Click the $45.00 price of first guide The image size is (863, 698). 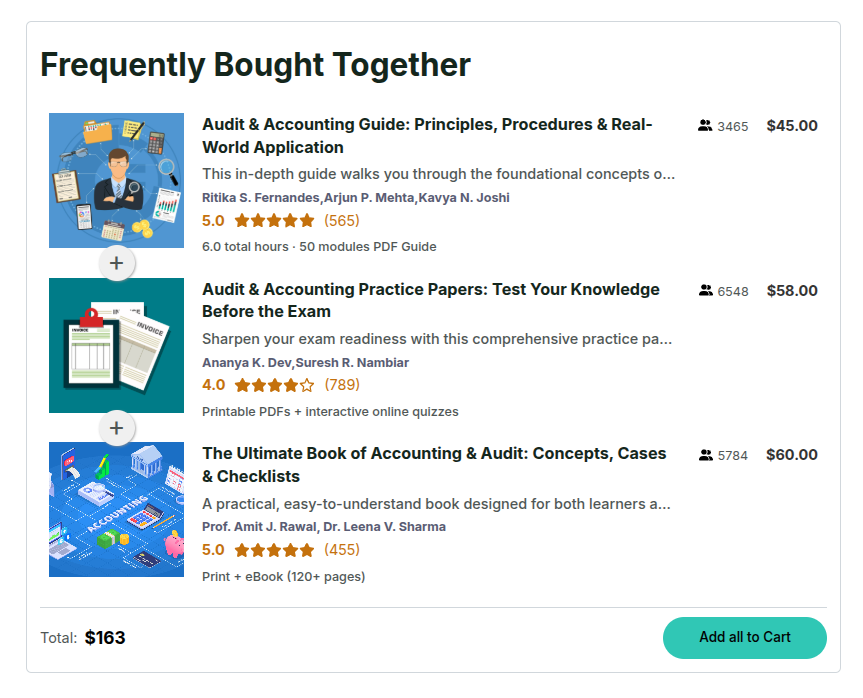pos(792,126)
